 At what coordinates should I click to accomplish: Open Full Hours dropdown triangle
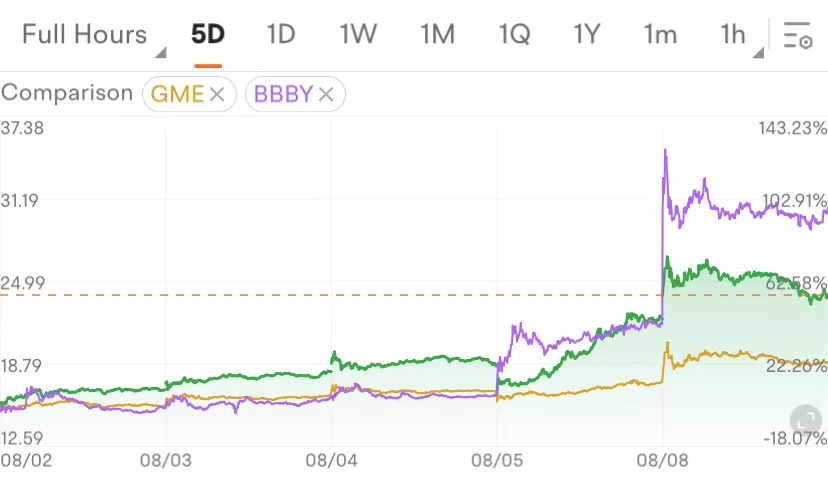coord(161,52)
